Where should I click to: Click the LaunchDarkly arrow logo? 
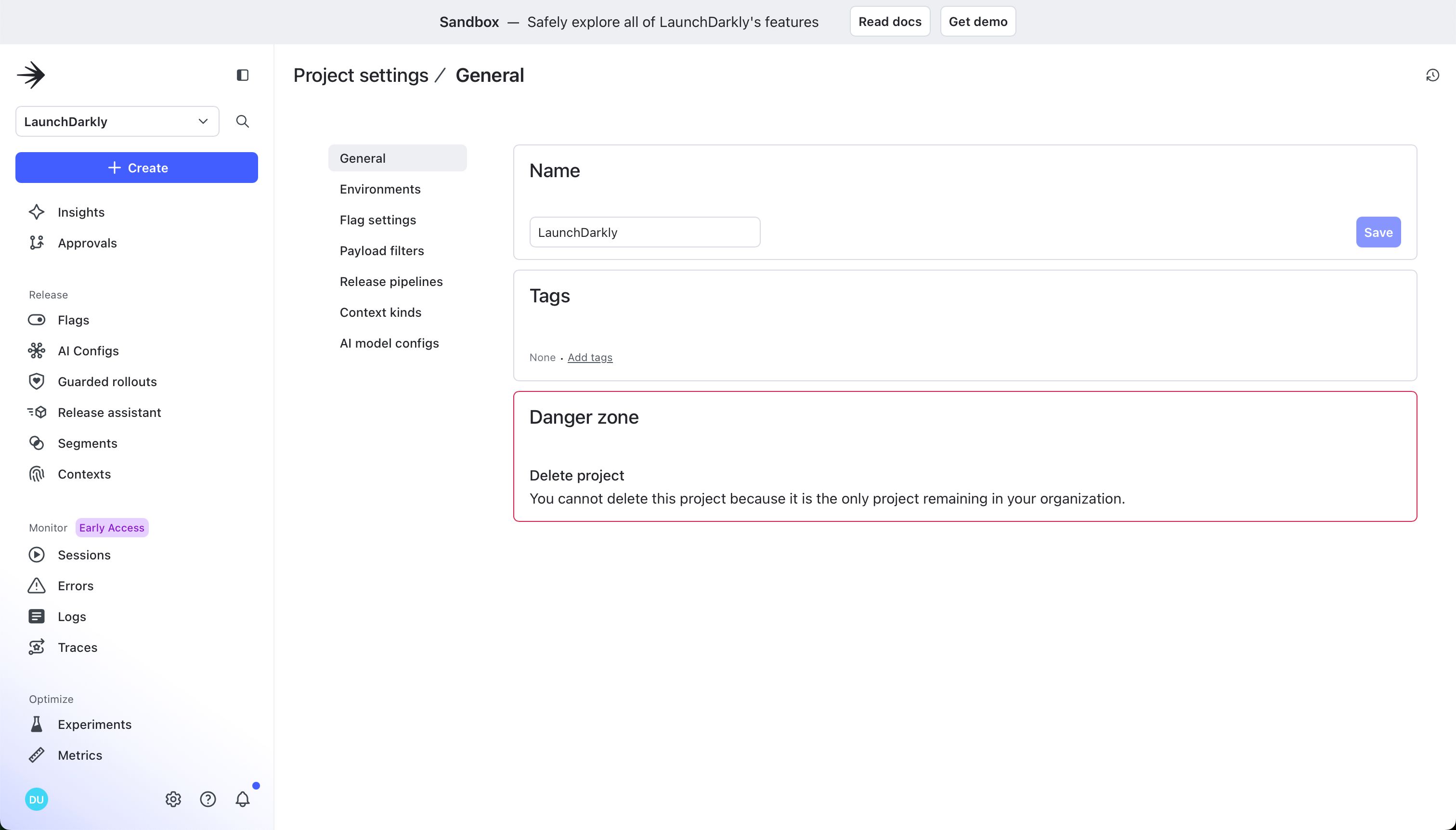31,75
